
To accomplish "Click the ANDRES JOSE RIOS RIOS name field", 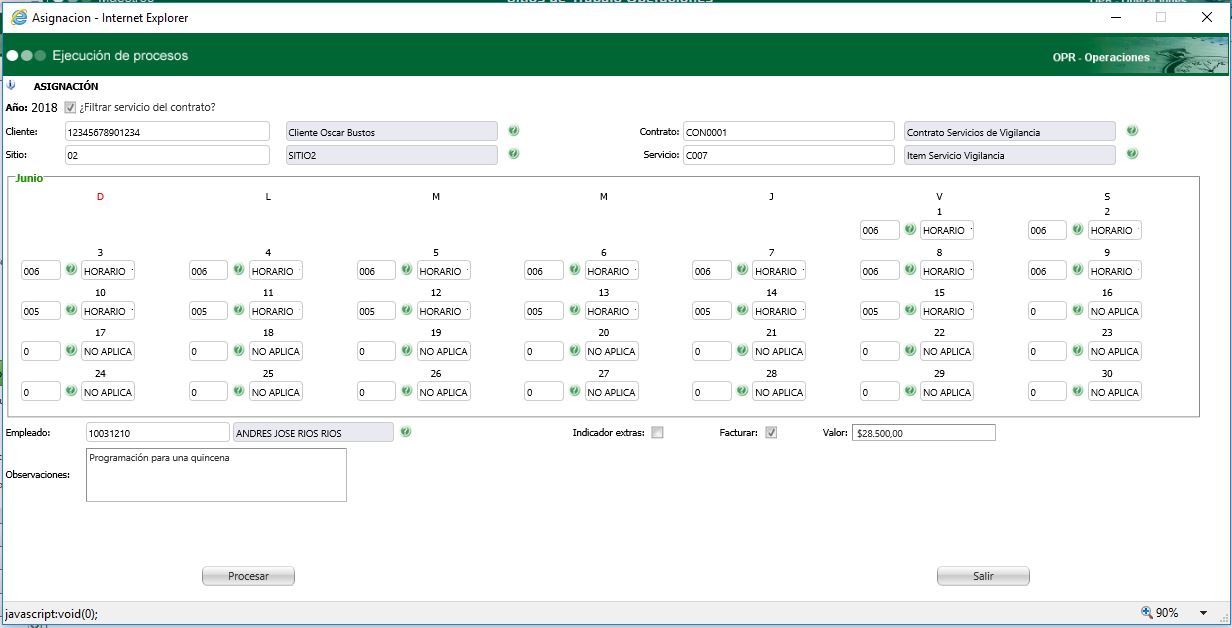I will pos(313,432).
